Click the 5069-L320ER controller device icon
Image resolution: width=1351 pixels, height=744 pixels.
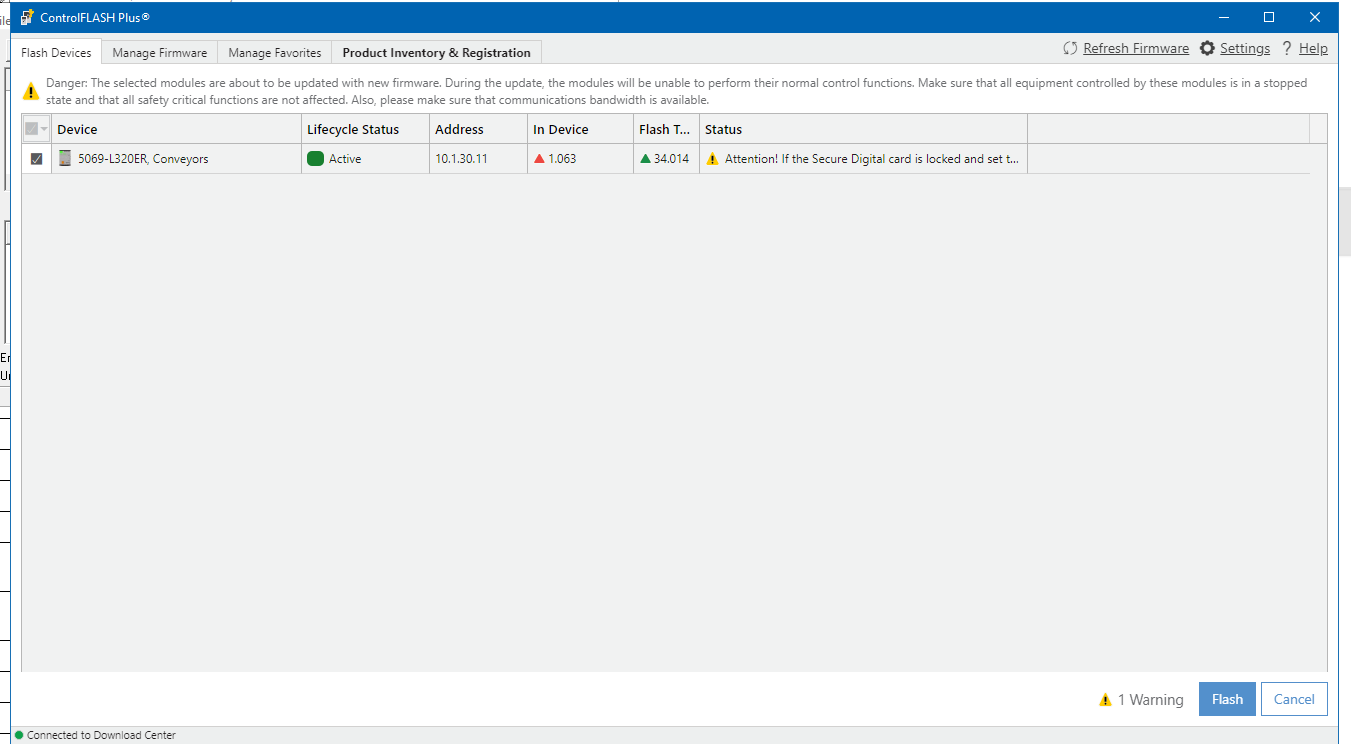tap(65, 158)
